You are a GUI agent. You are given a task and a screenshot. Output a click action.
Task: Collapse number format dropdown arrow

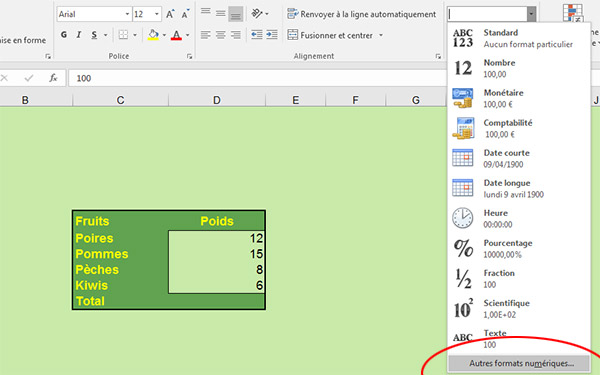[531, 14]
